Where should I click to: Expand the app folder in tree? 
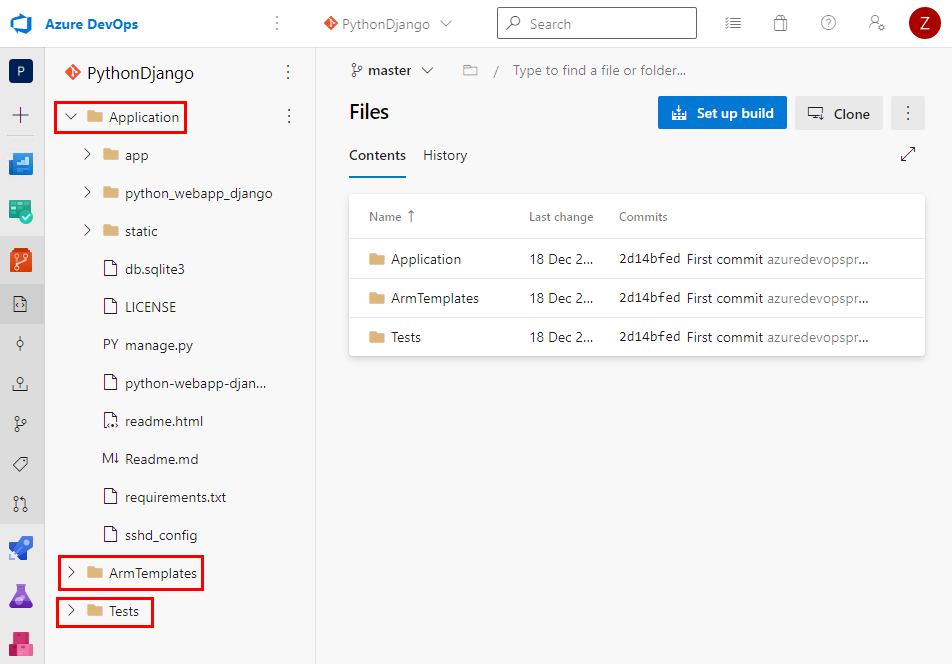(87, 154)
